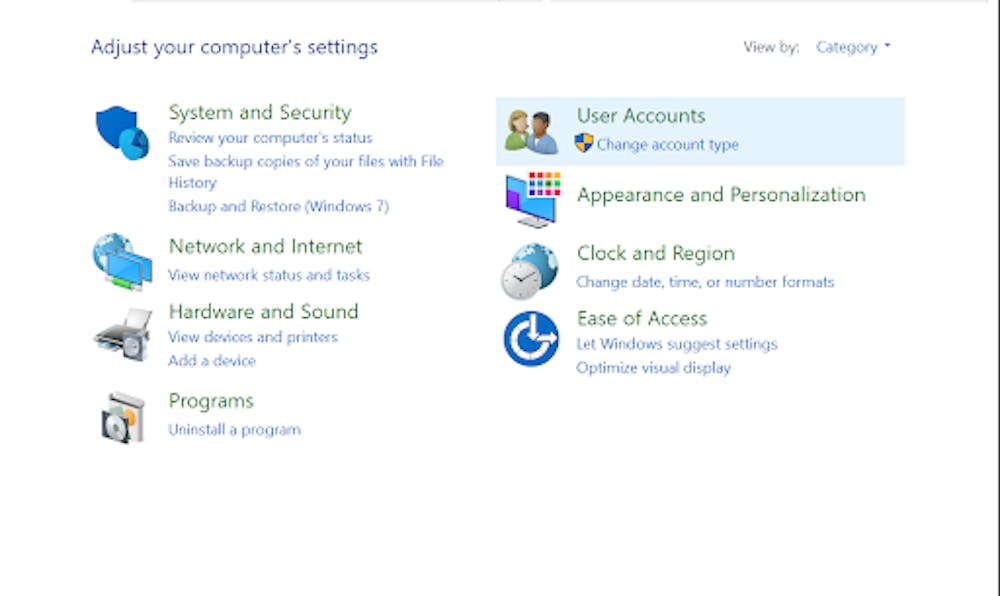Screen dimensions: 1000x596
Task: Click the Ease of Access icon
Action: (531, 339)
